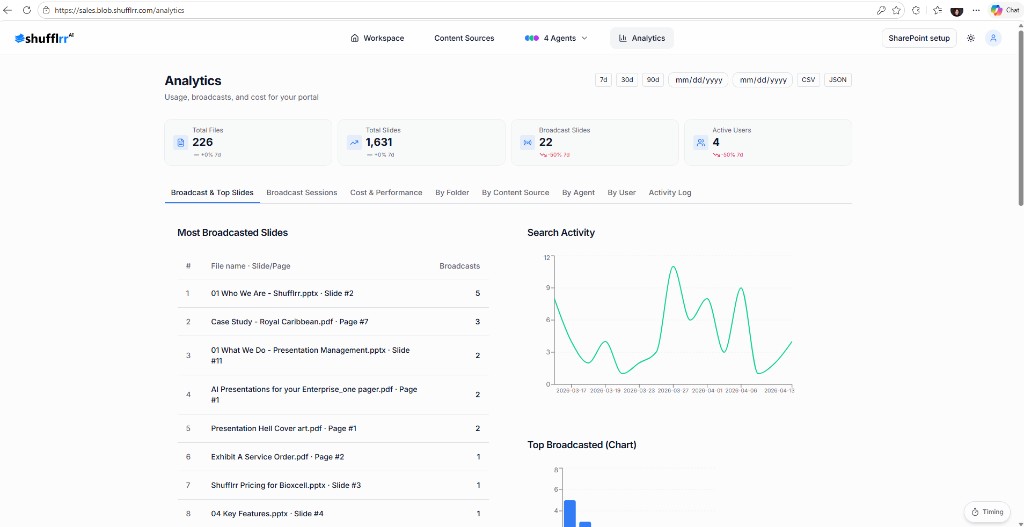The height and width of the screenshot is (527, 1024).
Task: Click the site lock icon in the address bar
Action: 46,10
